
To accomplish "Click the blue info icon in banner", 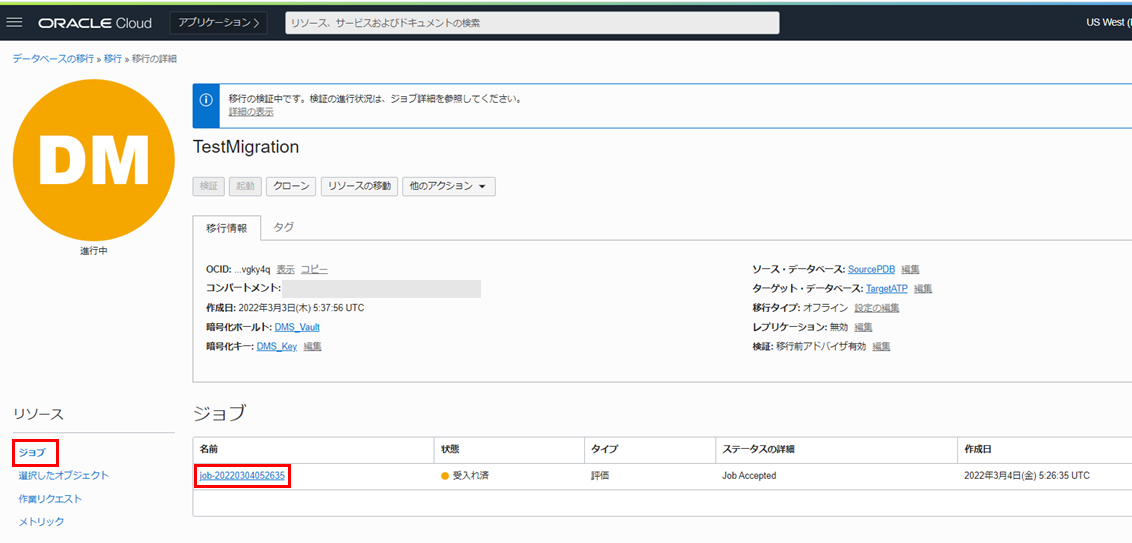I will 206,100.
